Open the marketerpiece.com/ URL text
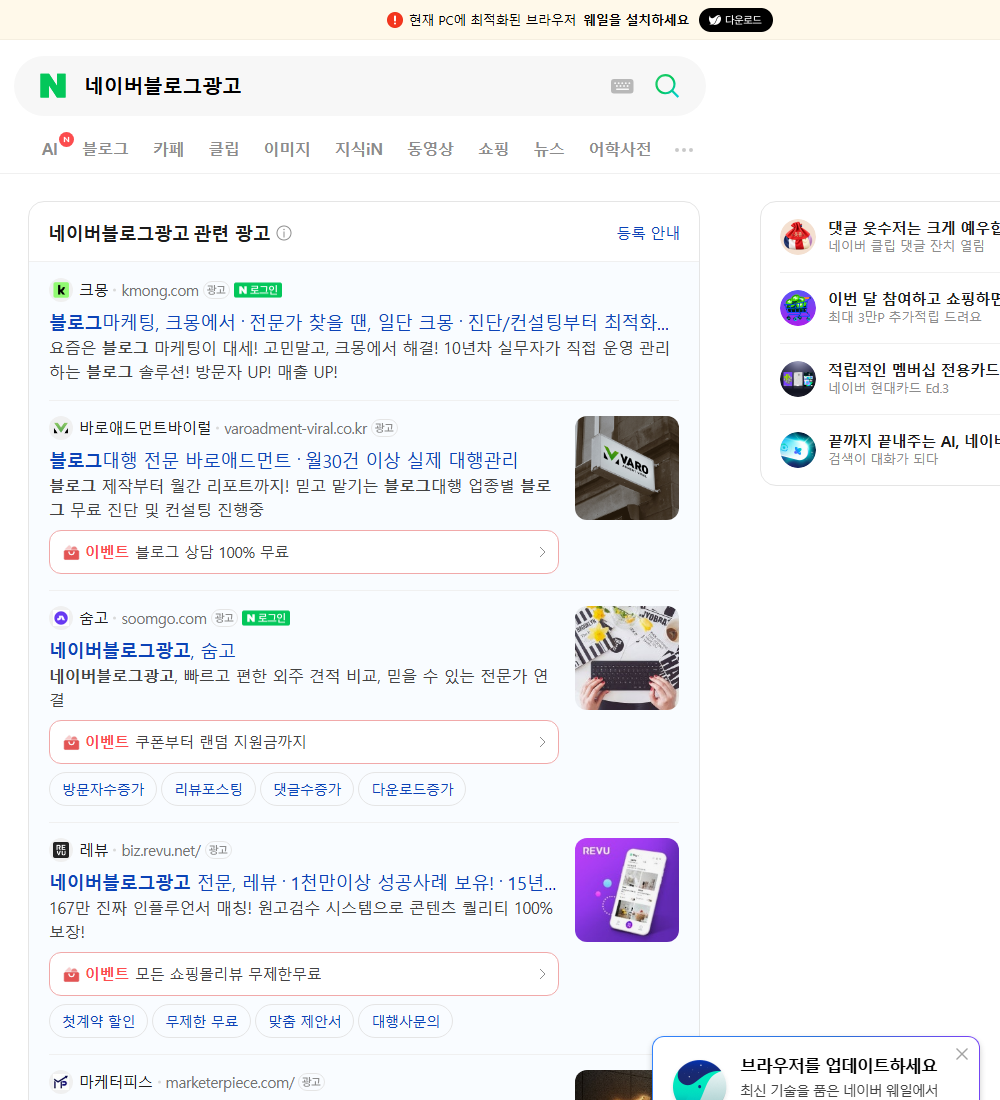Viewport: 1000px width, 1100px height. [x=229, y=1082]
